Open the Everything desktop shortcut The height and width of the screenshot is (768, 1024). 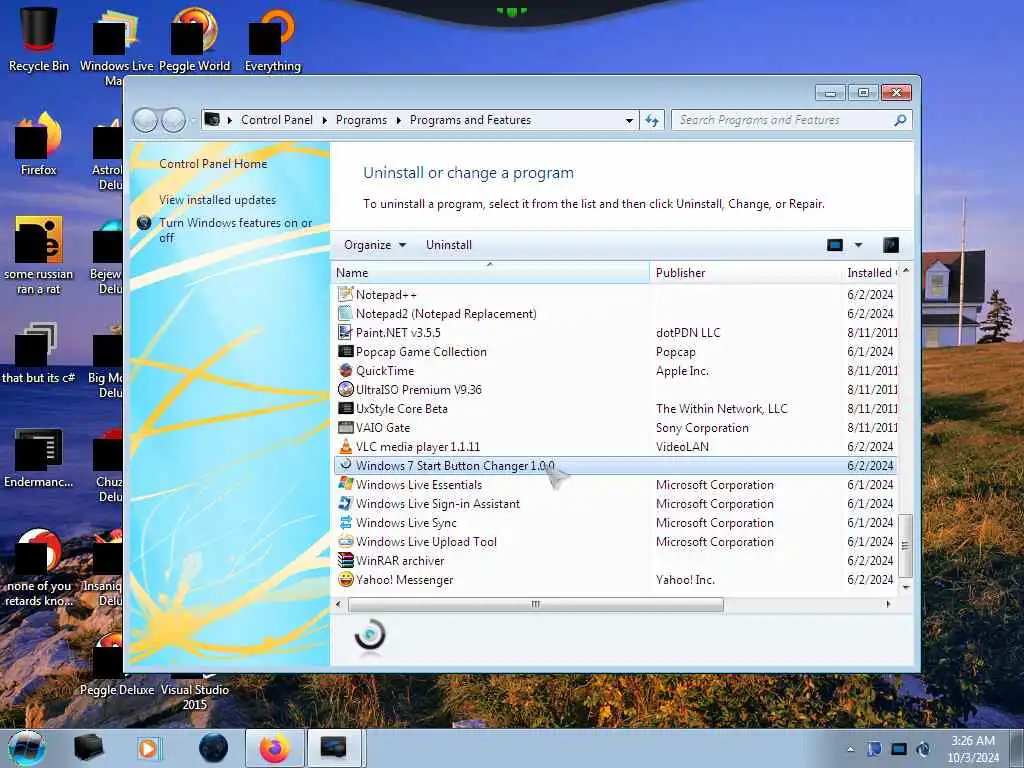click(272, 39)
